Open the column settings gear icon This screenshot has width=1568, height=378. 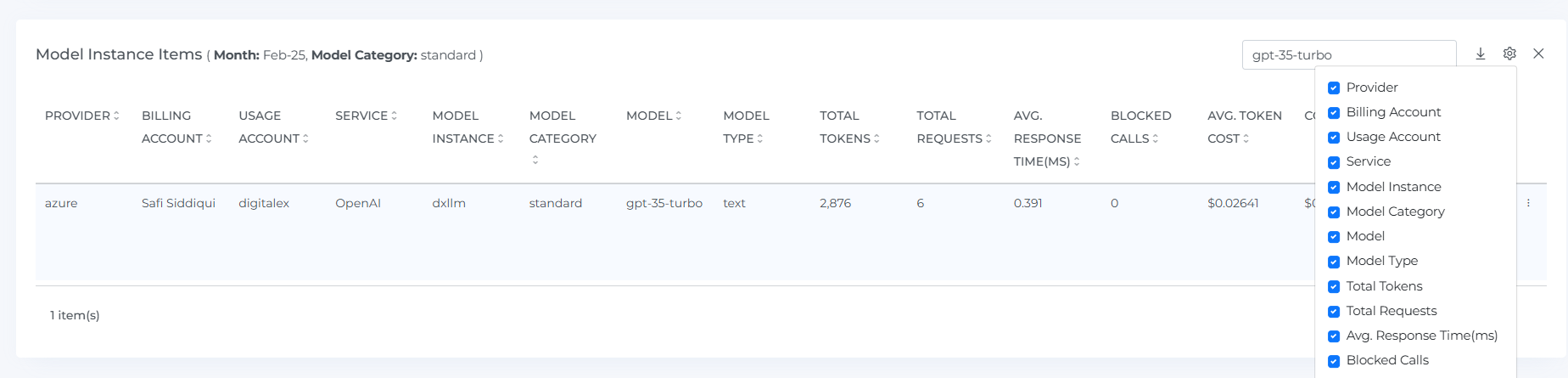pyautogui.click(x=1509, y=54)
